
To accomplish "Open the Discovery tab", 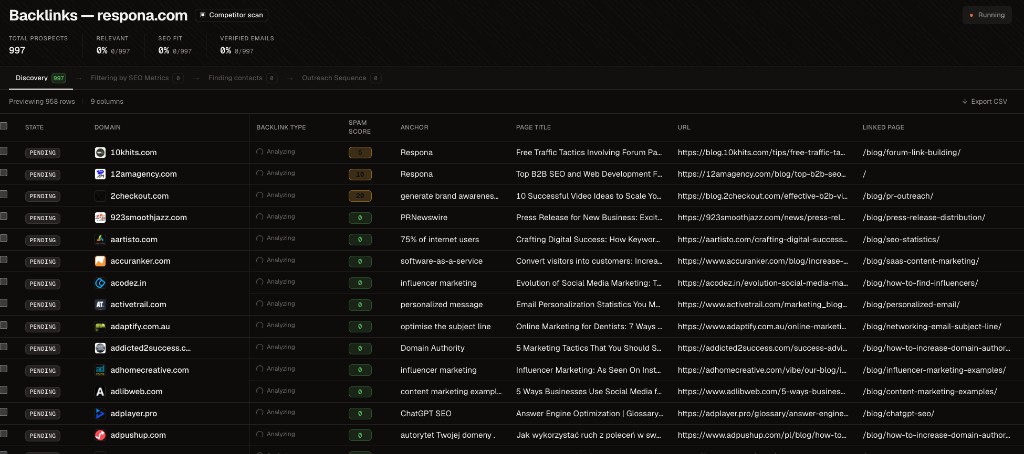I will tap(40, 78).
